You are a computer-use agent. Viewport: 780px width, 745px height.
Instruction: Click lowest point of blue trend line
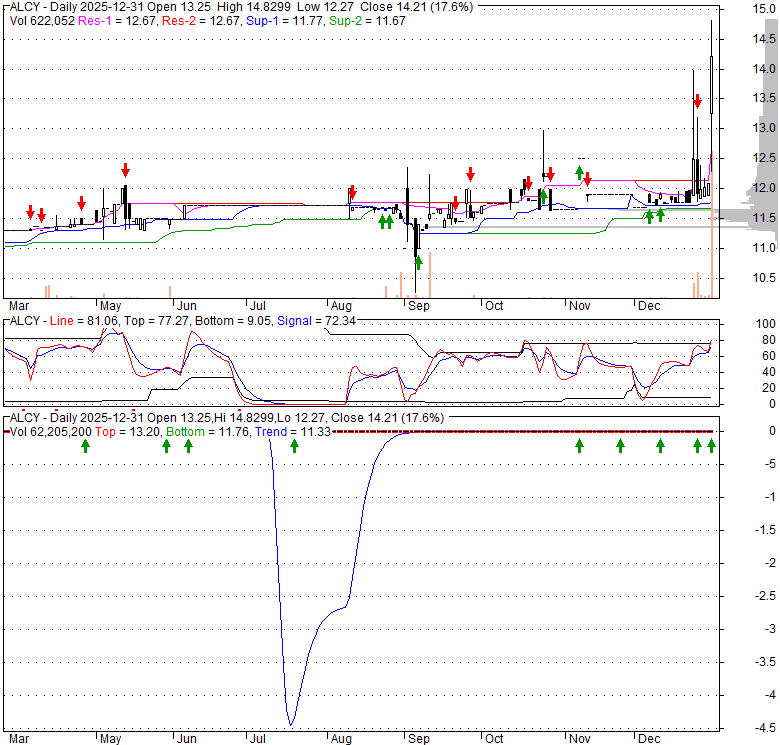(x=290, y=725)
